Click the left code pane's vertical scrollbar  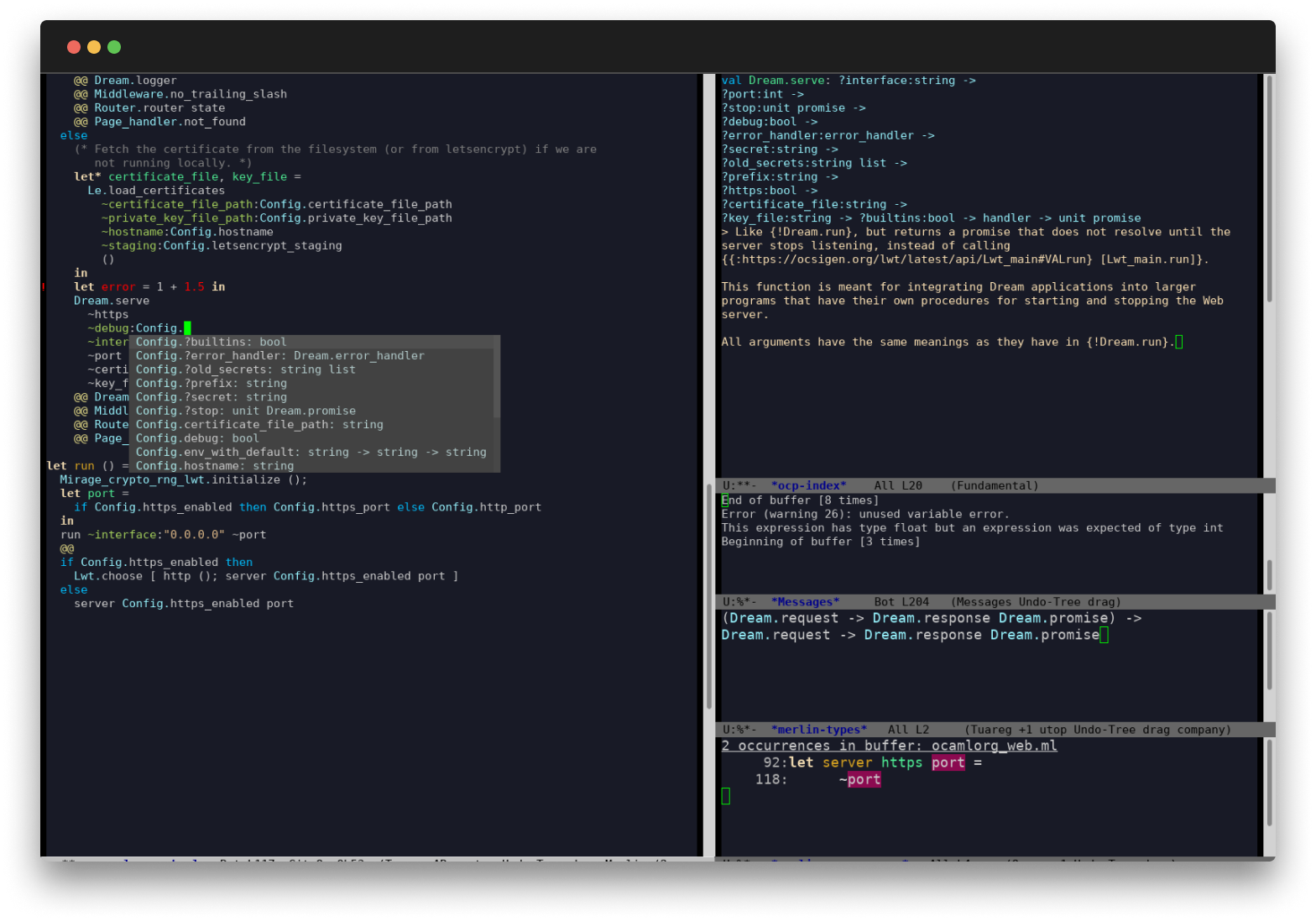pyautogui.click(x=709, y=596)
